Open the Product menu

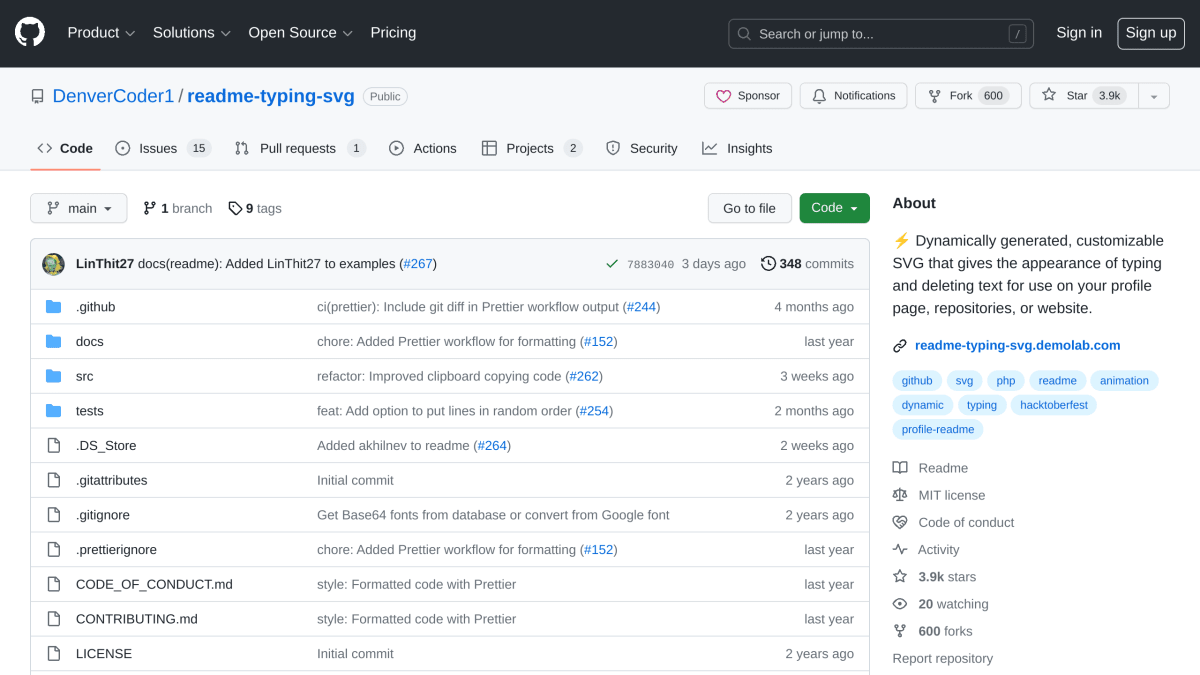[x=101, y=33]
